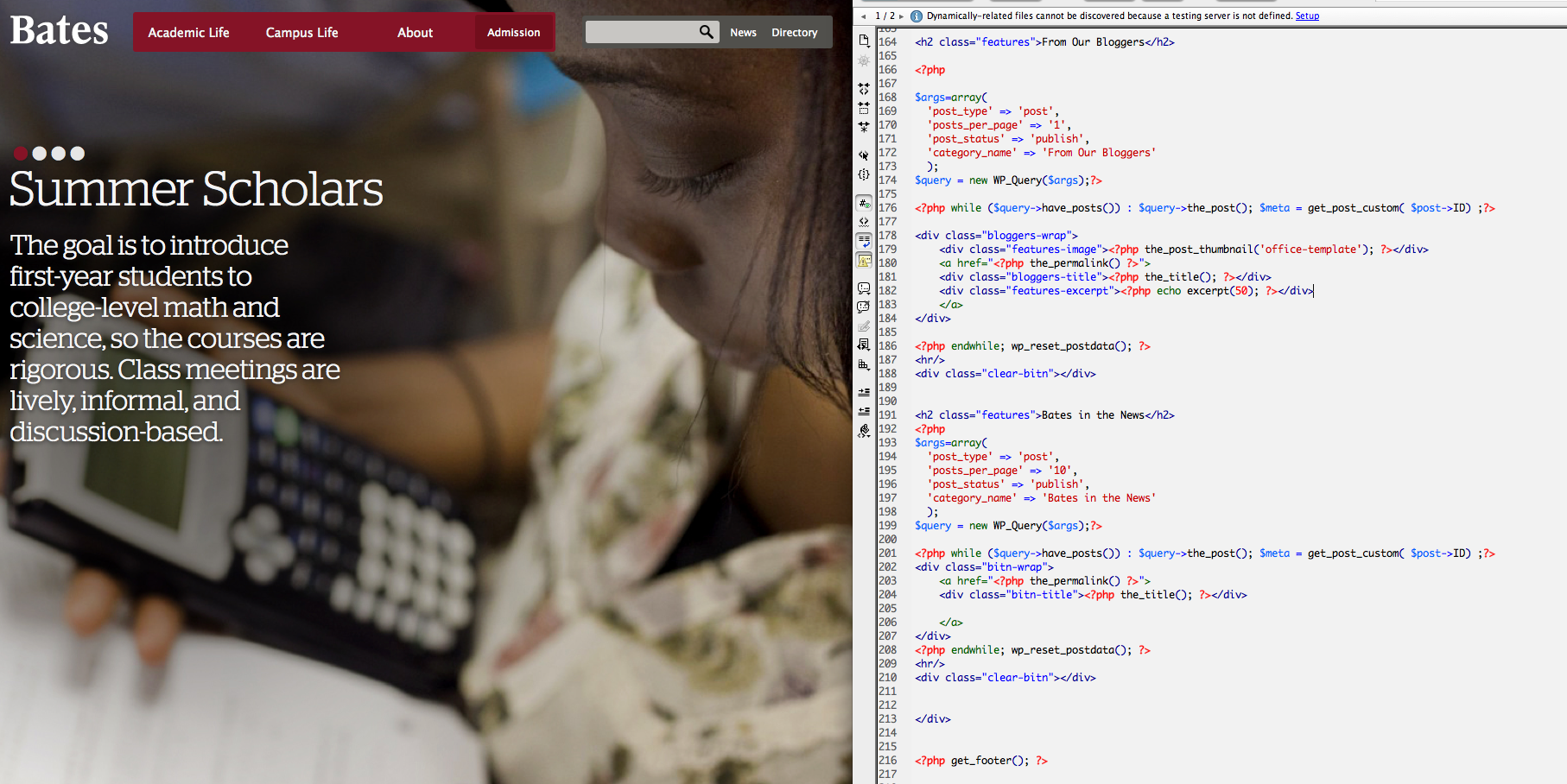Open the Format Source Code dropdown
The image size is (1567, 784).
pyautogui.click(x=864, y=431)
